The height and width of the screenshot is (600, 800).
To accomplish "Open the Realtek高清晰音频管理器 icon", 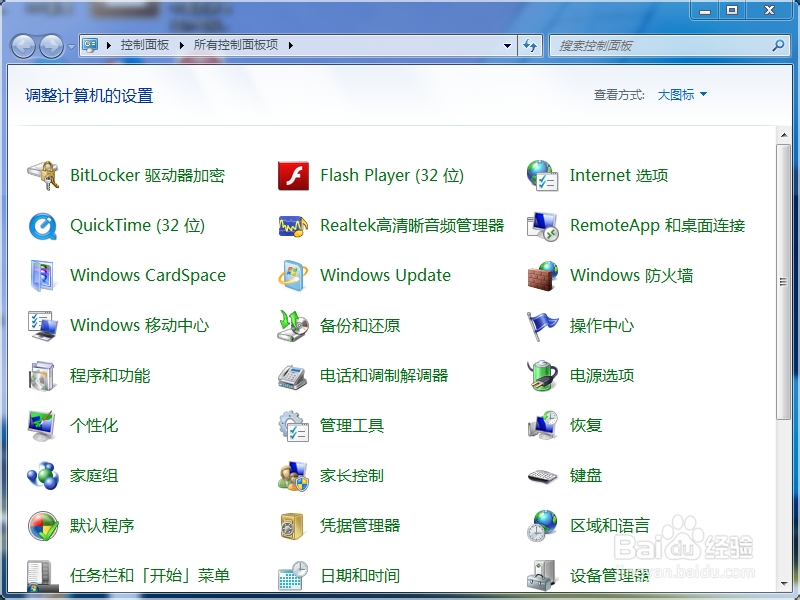I will [293, 226].
